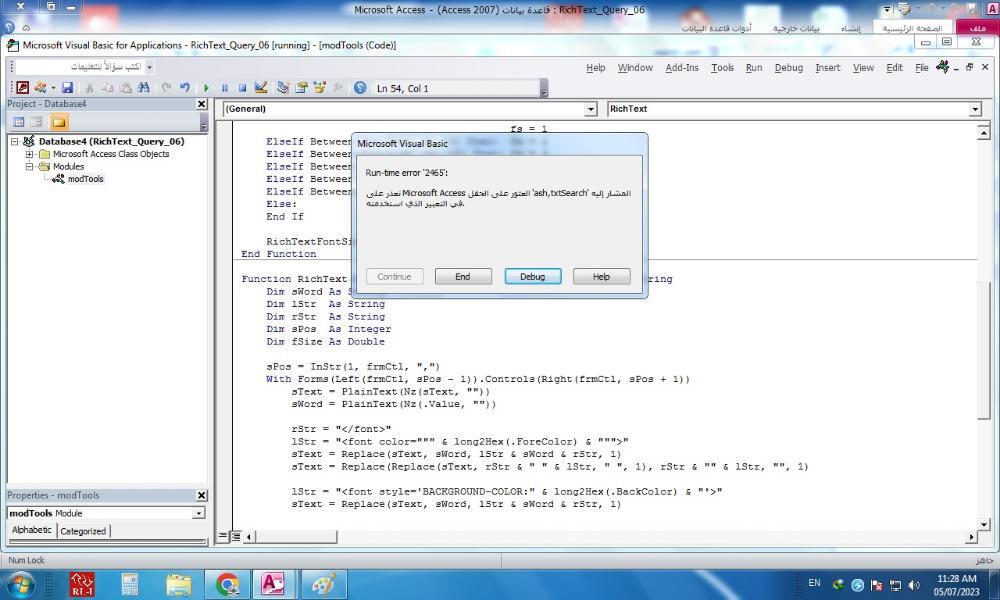The image size is (1000, 600).
Task: Click the Break pause icon
Action: [224, 88]
